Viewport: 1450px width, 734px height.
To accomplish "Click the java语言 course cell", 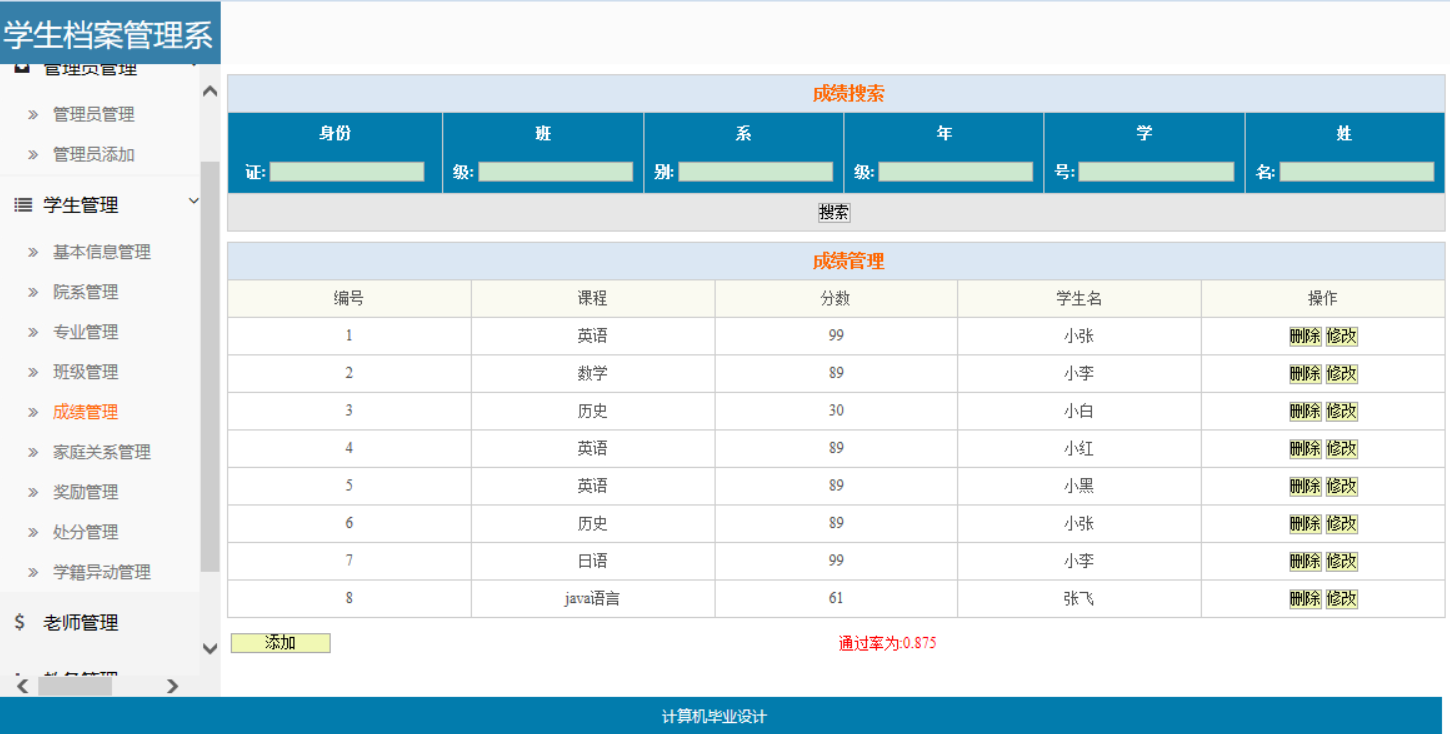I will click(592, 599).
